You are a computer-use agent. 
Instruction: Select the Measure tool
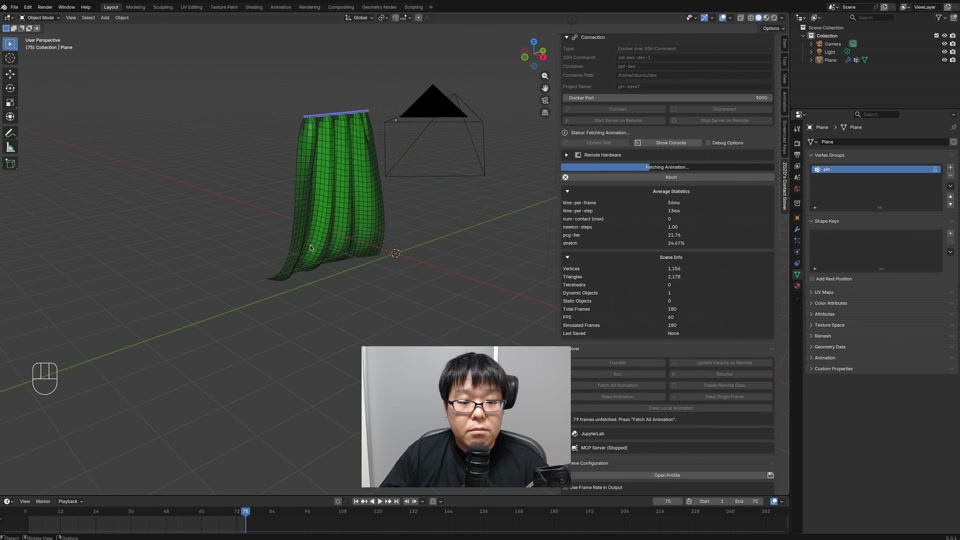pos(10,147)
